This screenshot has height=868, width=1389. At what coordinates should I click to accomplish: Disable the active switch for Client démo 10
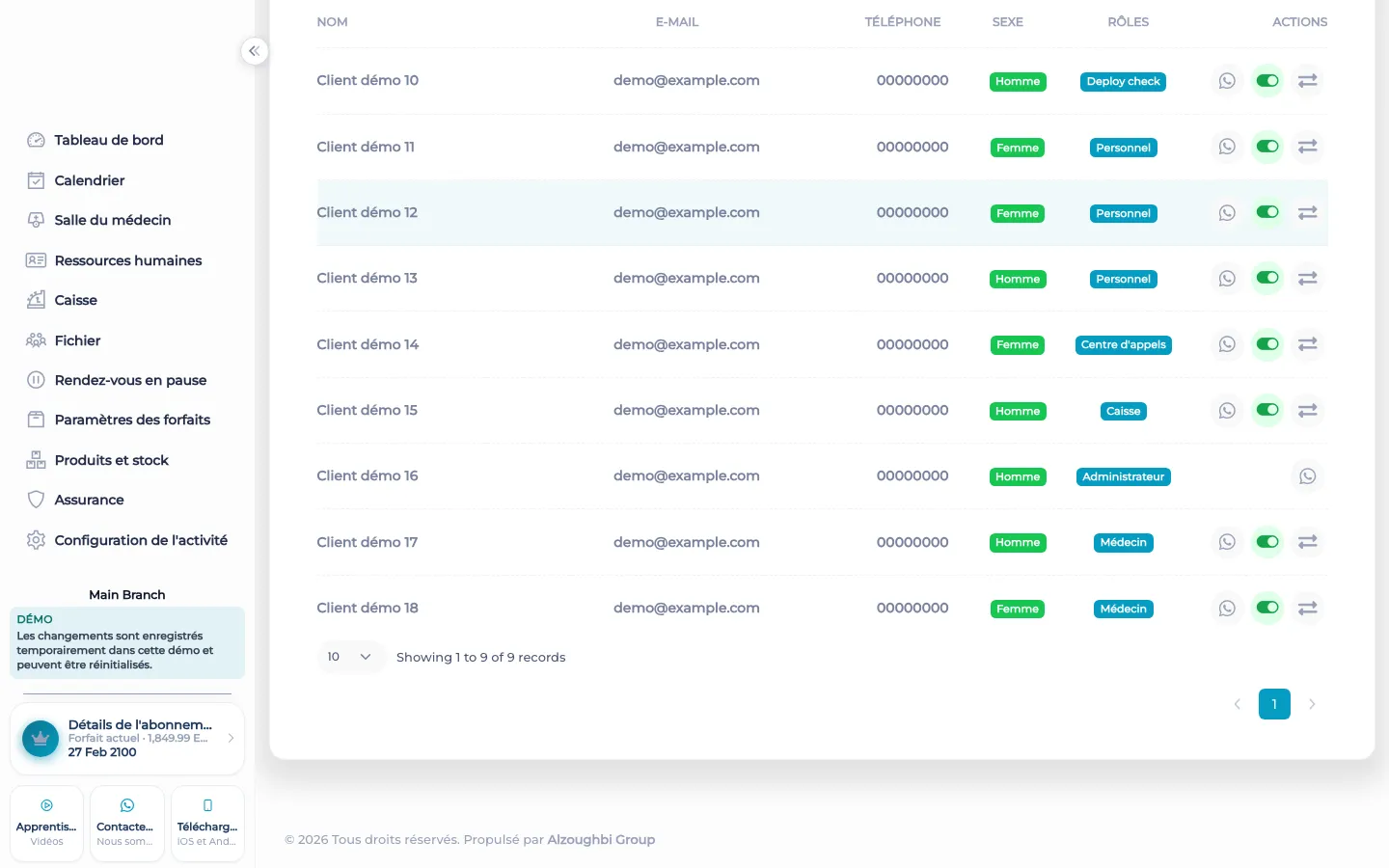point(1267,81)
